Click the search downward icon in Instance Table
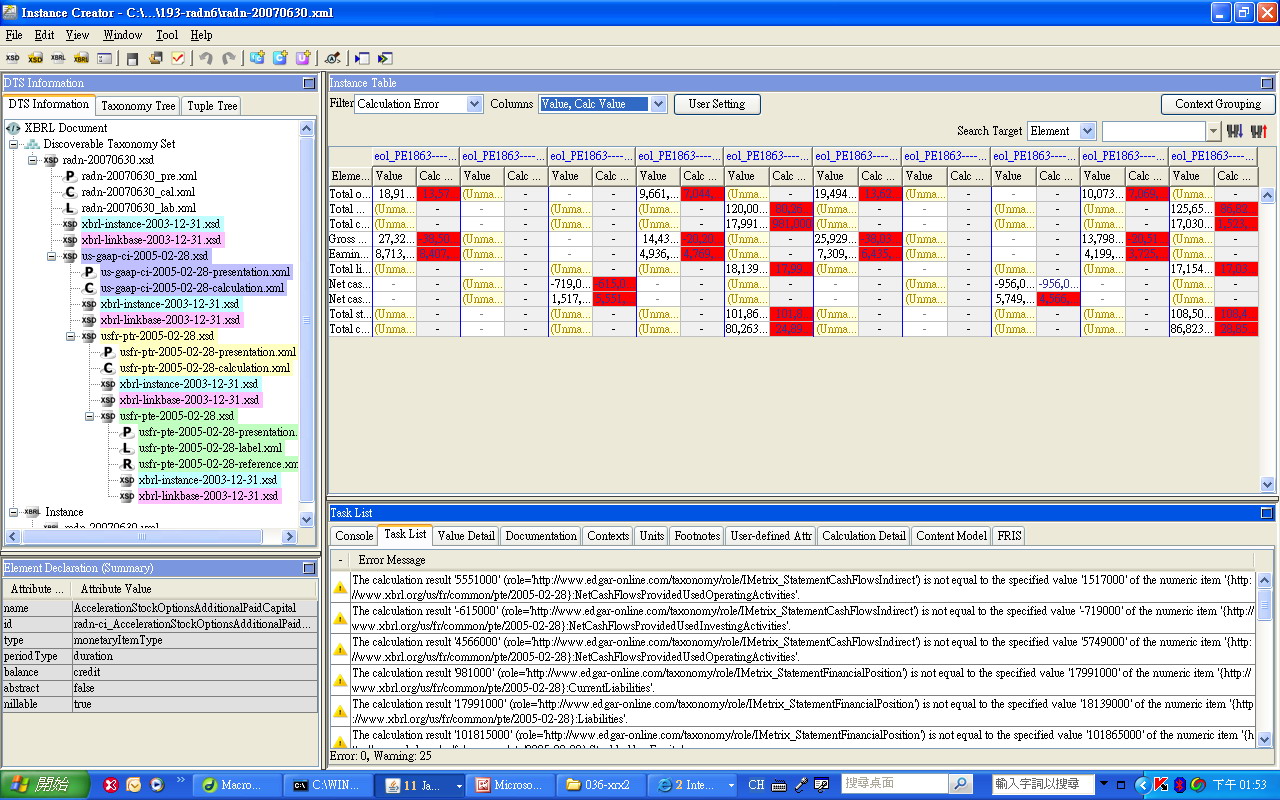1280x800 pixels. [x=1235, y=131]
